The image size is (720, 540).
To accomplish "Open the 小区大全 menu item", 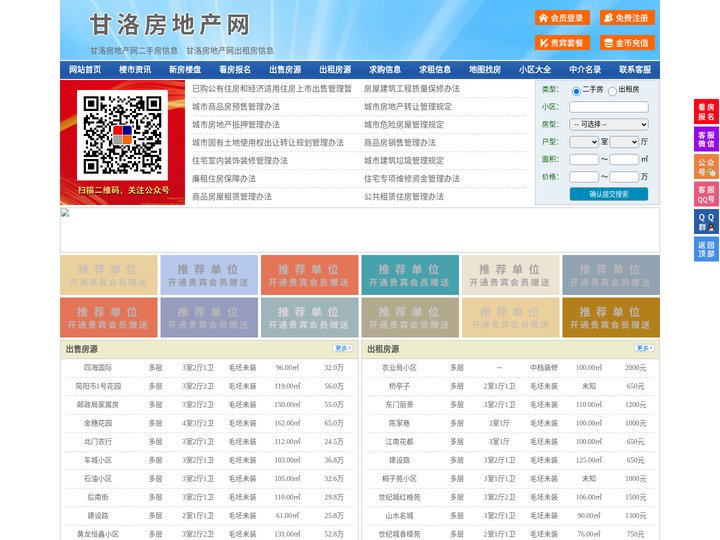I will 535,70.
